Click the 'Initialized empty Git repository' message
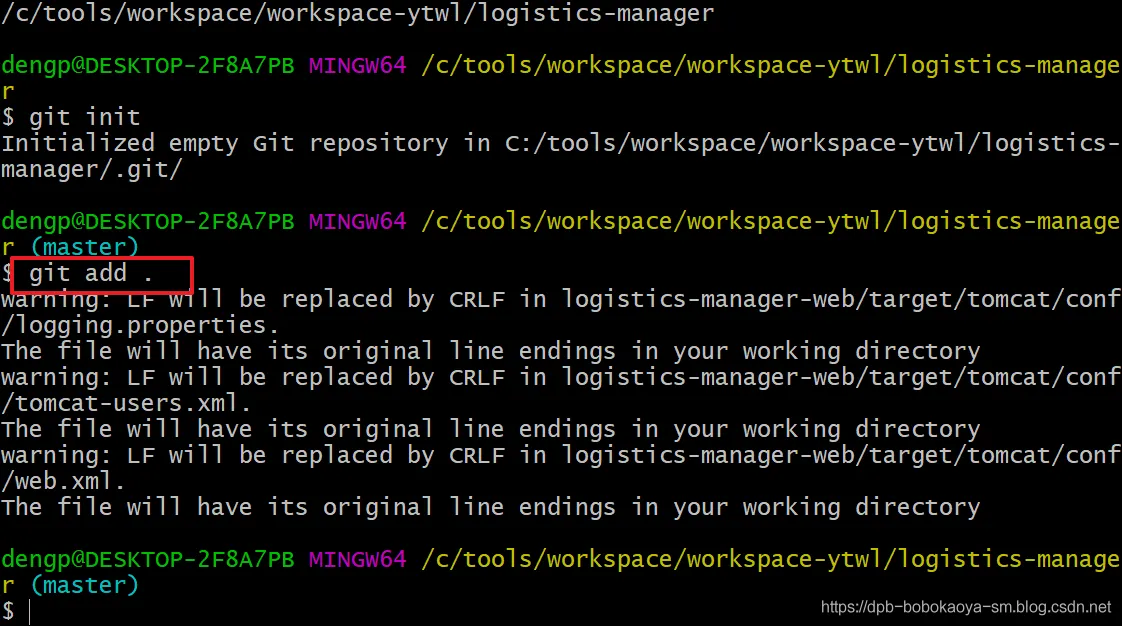 pos(225,143)
